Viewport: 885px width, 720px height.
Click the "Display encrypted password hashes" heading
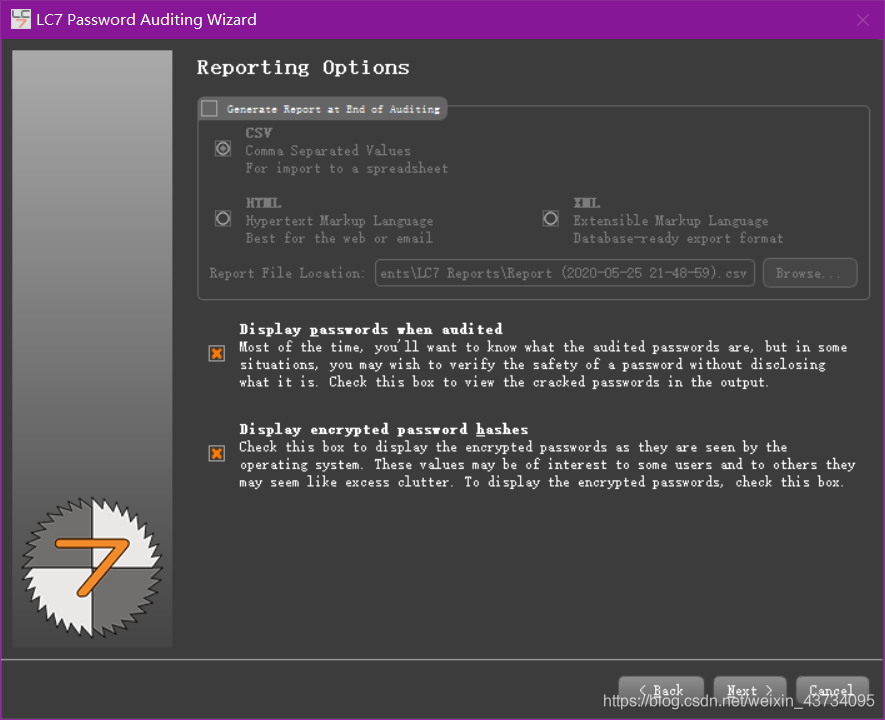click(x=384, y=429)
